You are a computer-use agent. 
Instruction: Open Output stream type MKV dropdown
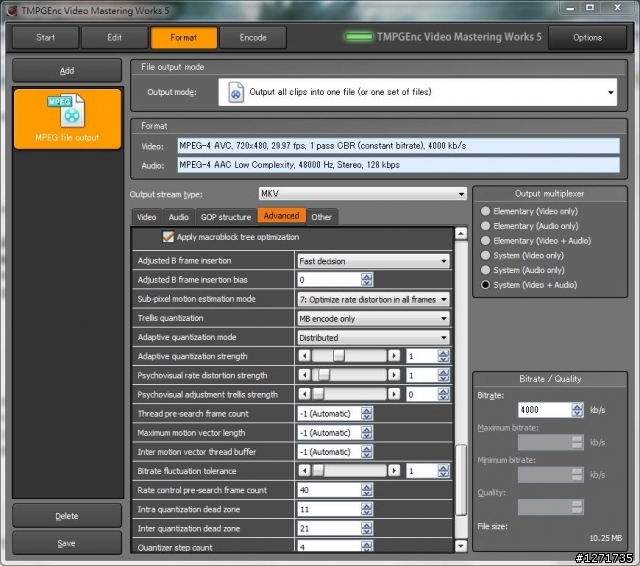[362, 193]
